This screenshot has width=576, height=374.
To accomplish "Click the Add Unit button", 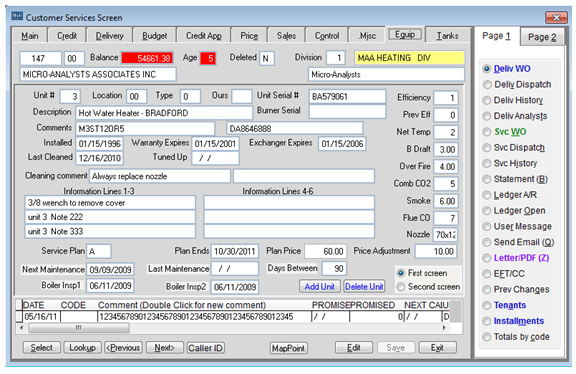I will 319,287.
